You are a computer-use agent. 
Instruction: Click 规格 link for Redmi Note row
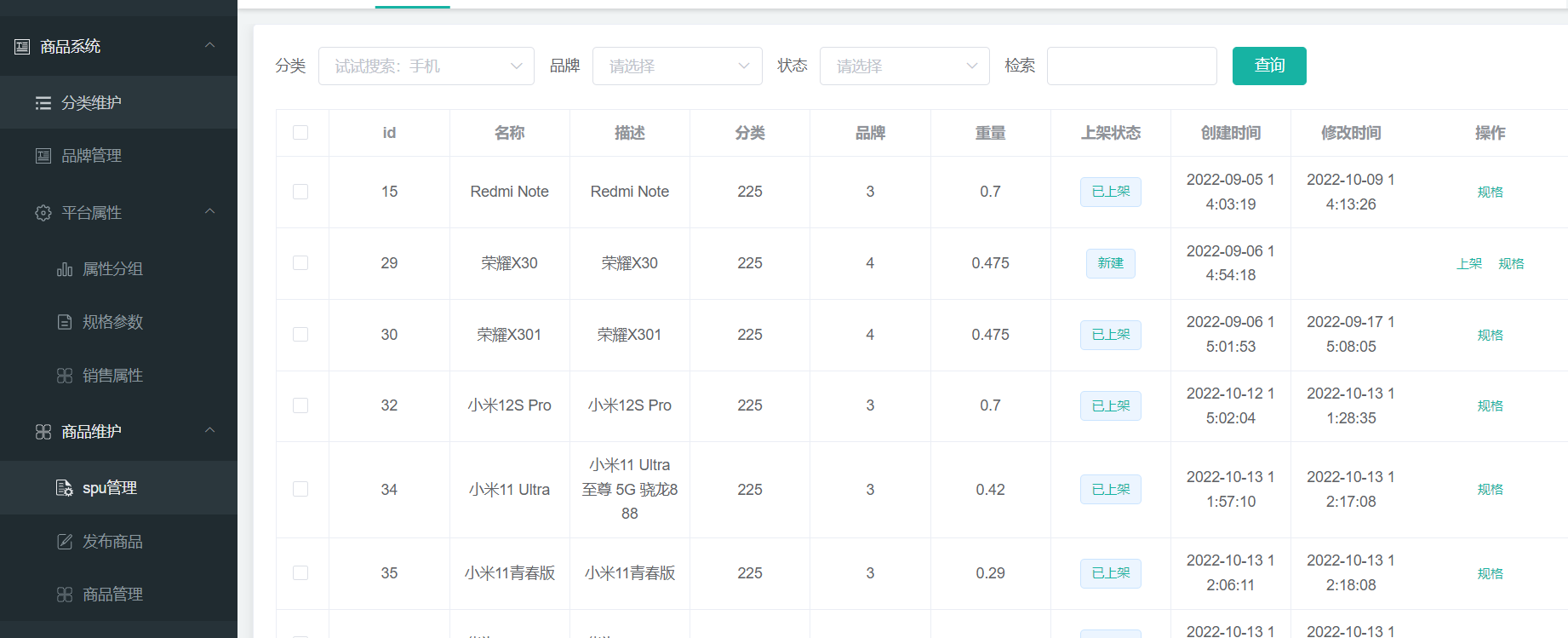tap(1490, 193)
